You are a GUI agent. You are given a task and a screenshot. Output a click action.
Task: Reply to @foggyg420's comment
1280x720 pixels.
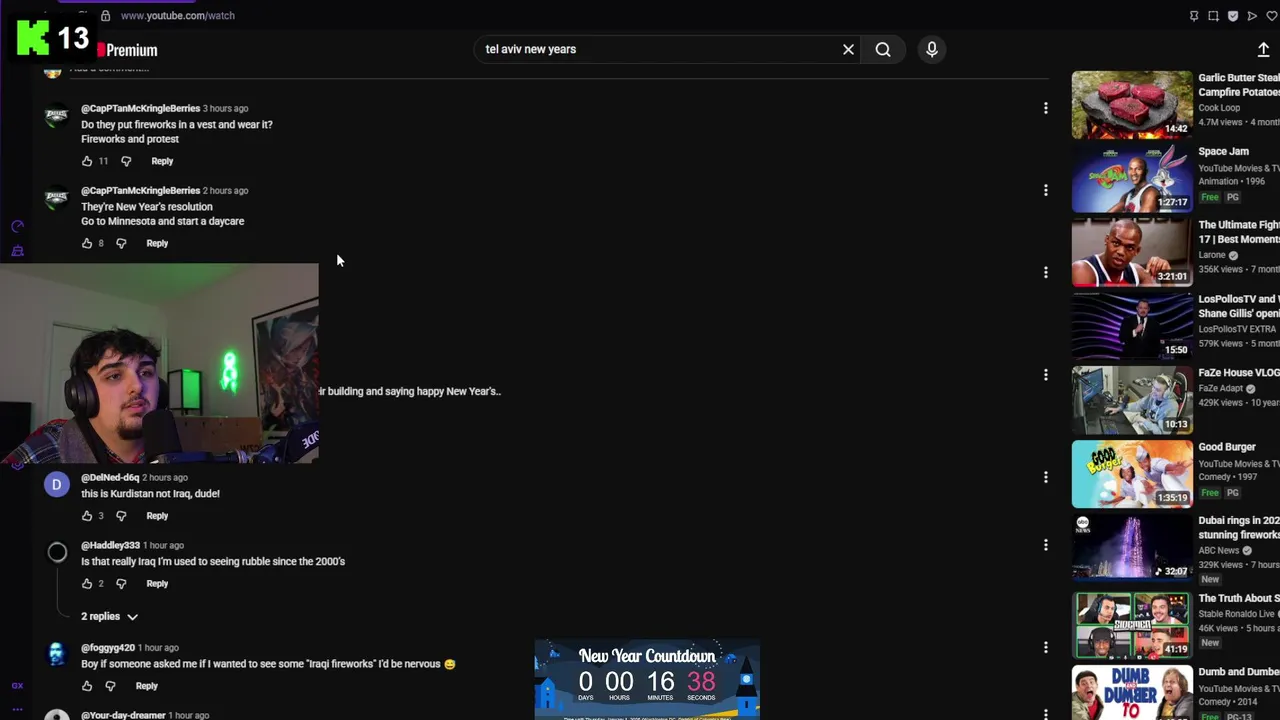point(146,686)
